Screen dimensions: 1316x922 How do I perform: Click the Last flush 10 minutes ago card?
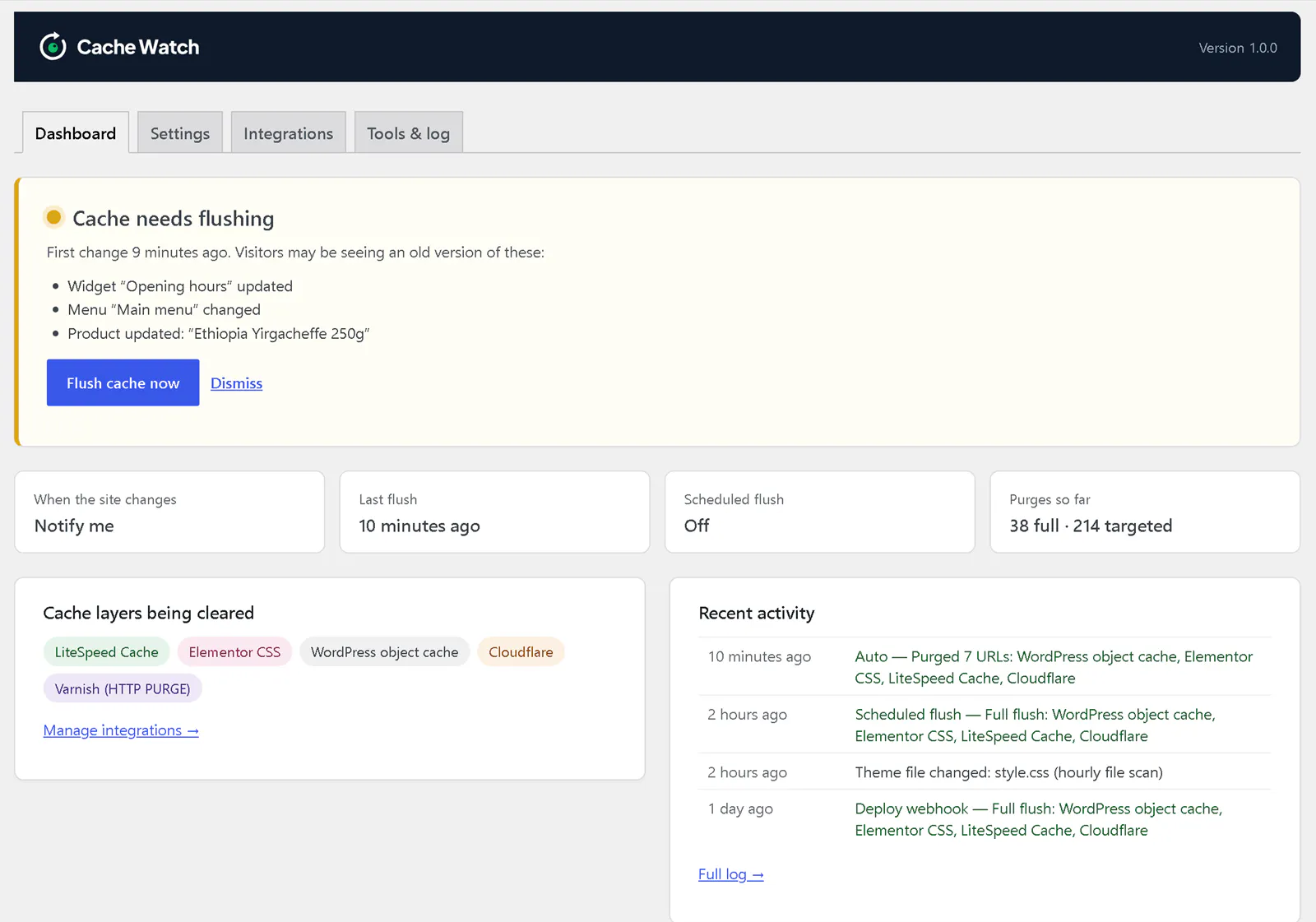click(495, 512)
